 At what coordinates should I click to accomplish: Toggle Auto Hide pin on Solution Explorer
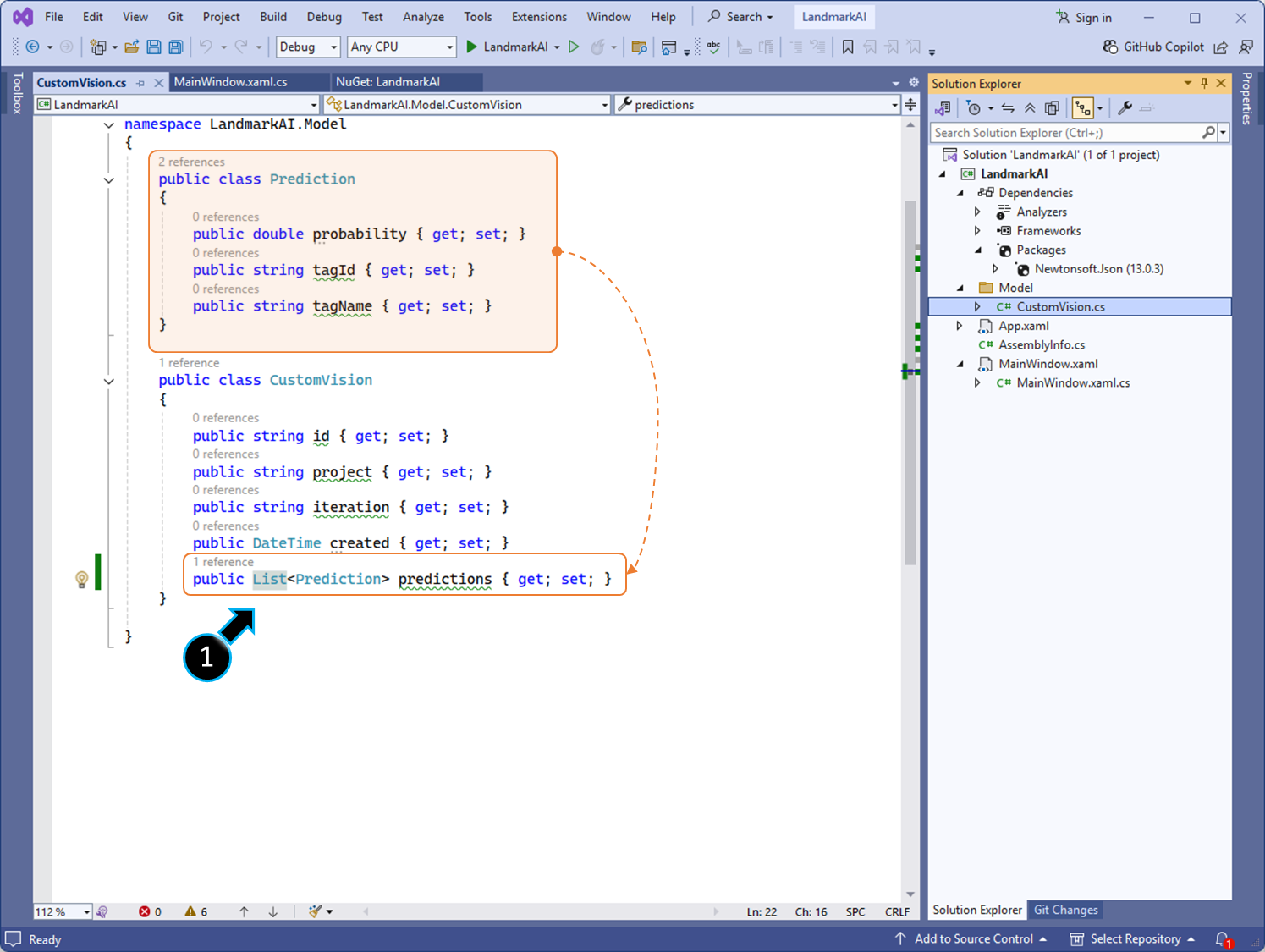(x=1204, y=83)
